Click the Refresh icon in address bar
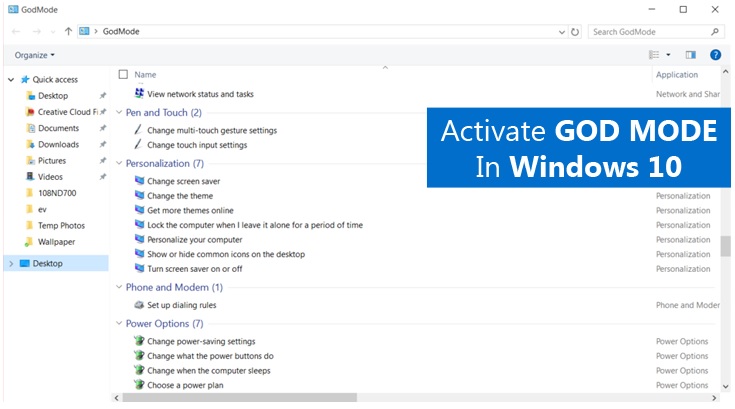Screen dimensions: 735x409 (575, 31)
